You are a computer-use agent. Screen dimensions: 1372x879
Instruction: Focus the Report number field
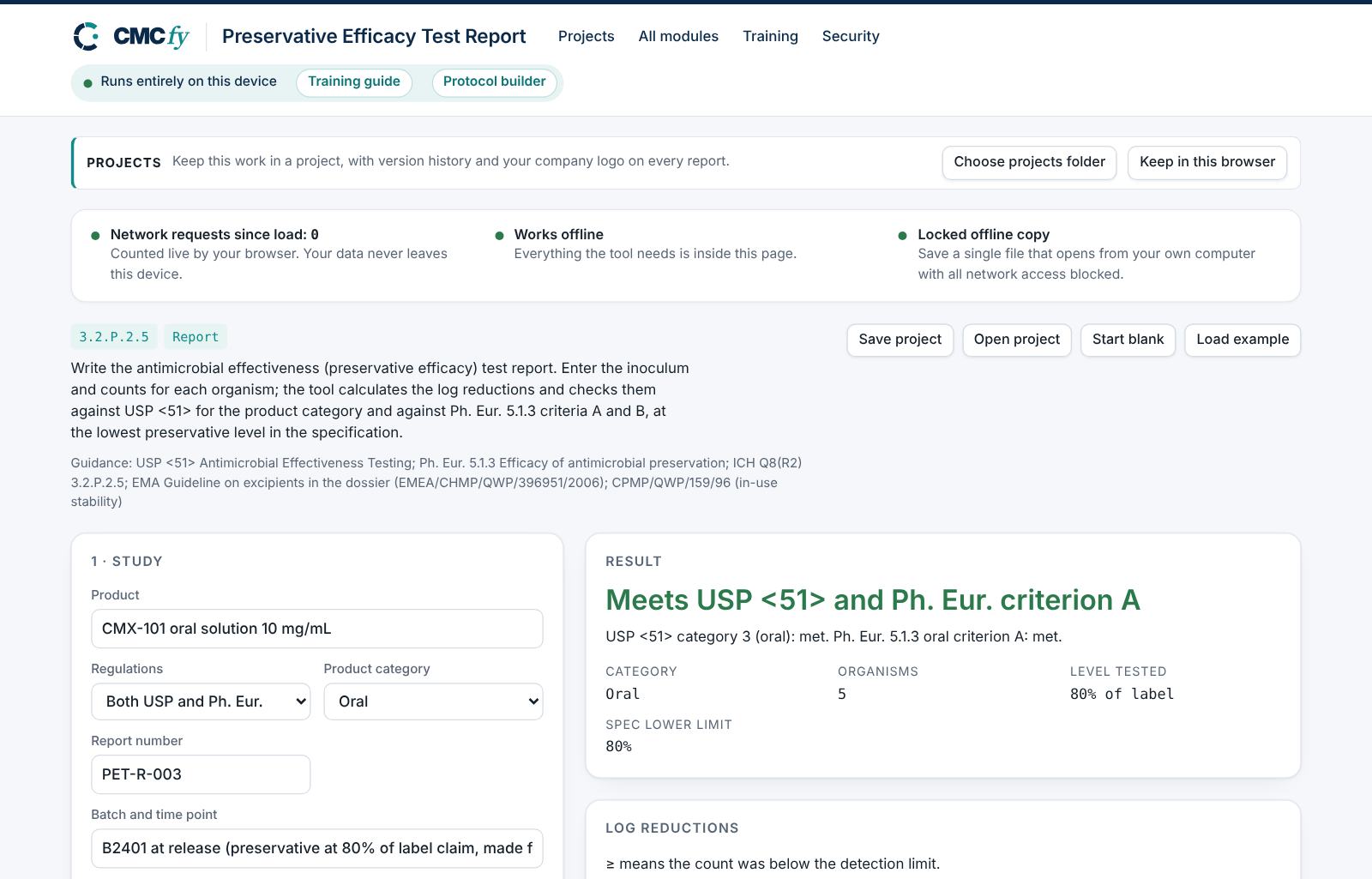click(201, 774)
